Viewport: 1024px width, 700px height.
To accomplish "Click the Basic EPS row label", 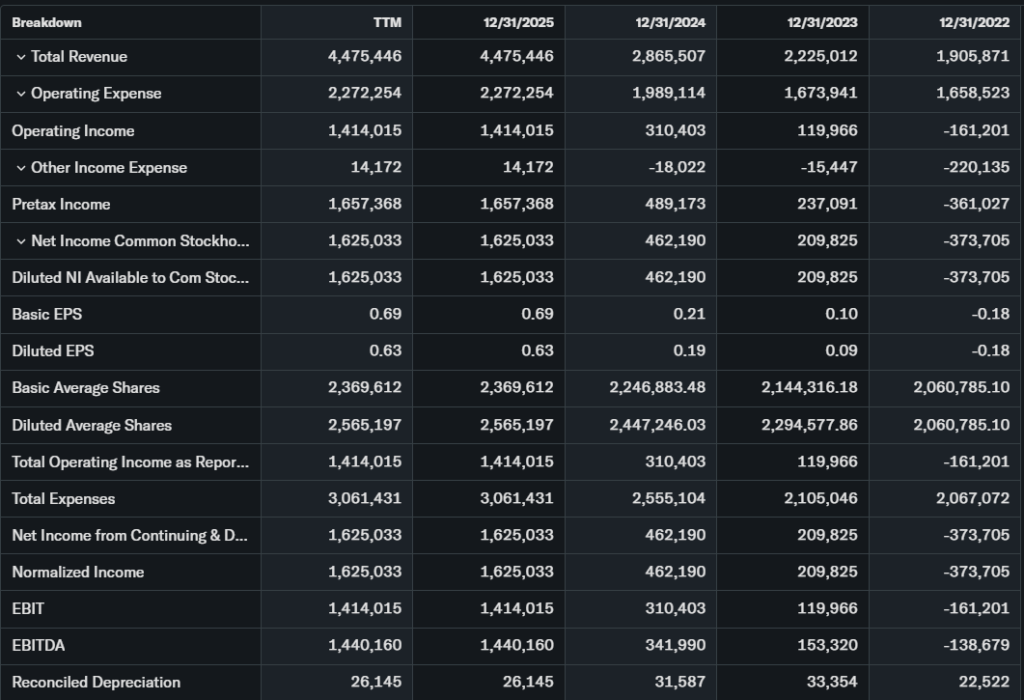I will tap(47, 314).
